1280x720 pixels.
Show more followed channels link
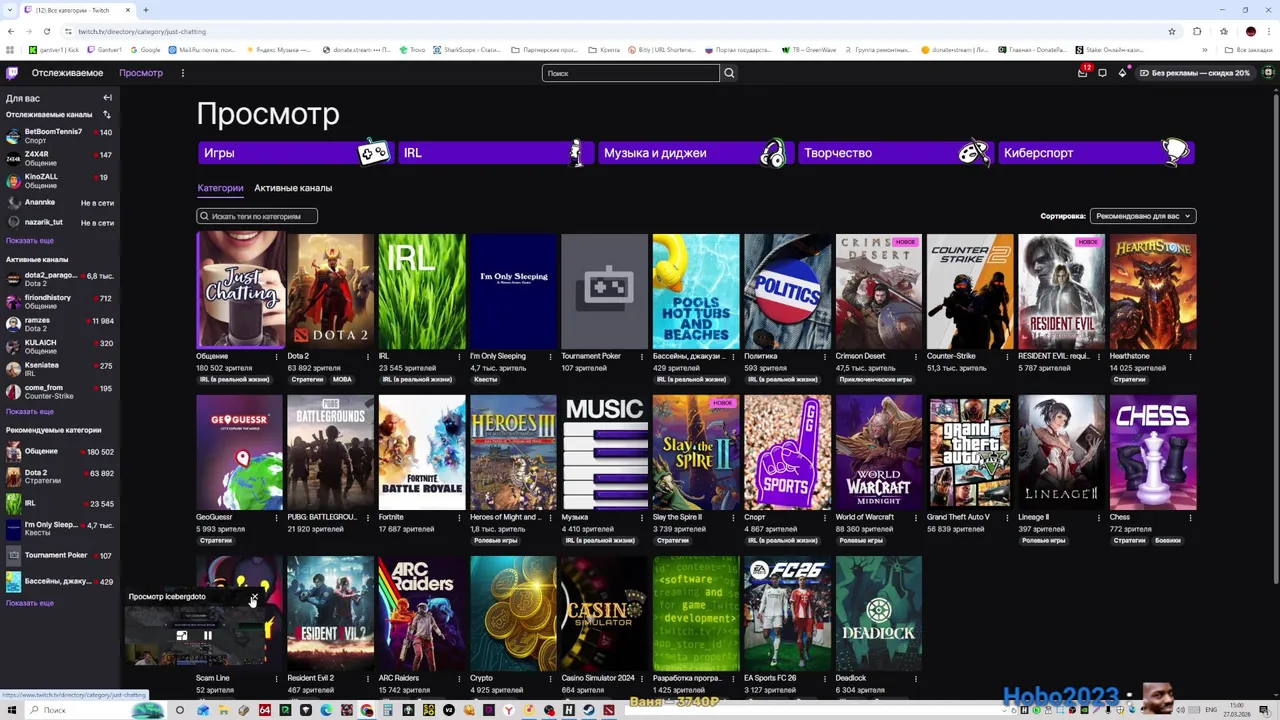coord(30,241)
